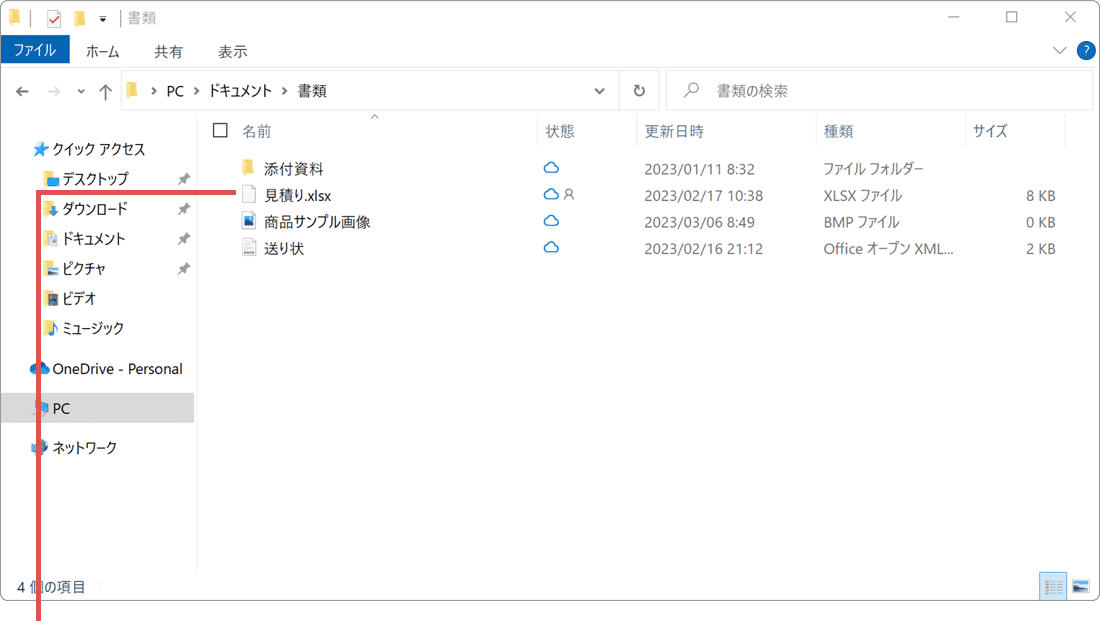Open the address bar history dropdown
This screenshot has width=1100, height=621.
[x=599, y=91]
